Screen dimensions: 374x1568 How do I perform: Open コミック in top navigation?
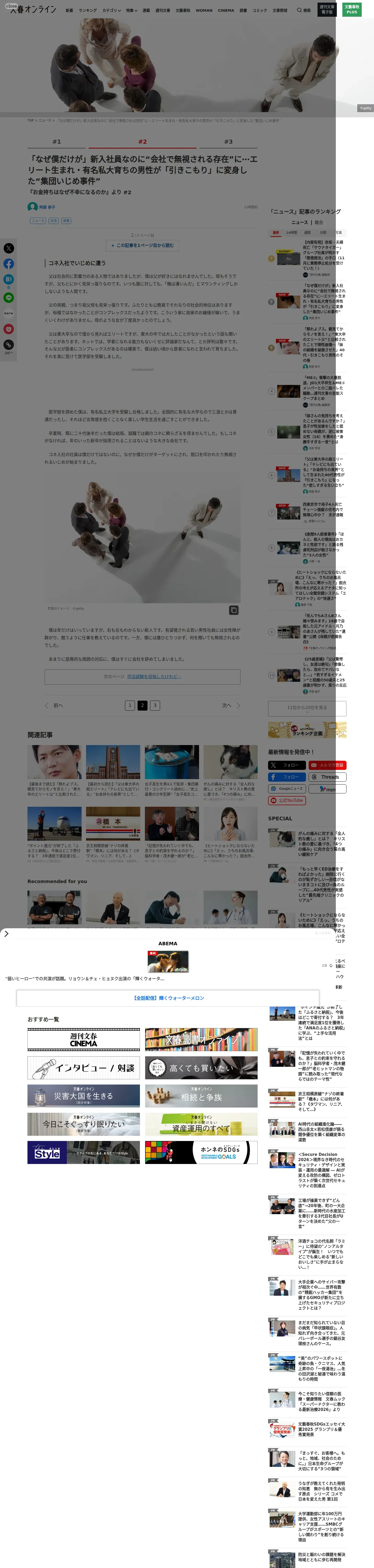click(x=259, y=10)
